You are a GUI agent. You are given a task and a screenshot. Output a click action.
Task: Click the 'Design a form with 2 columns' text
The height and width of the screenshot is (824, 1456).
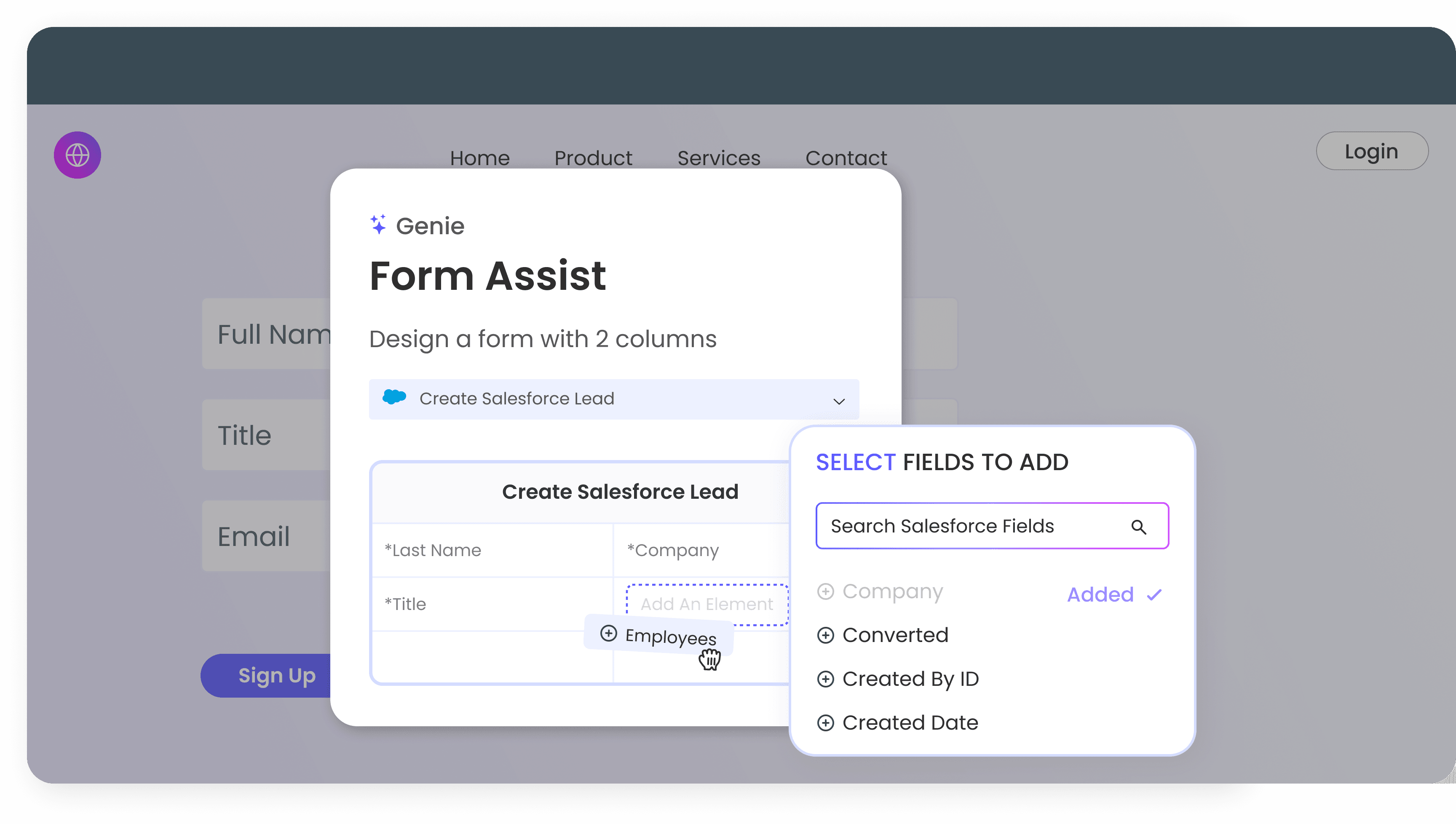click(x=543, y=340)
